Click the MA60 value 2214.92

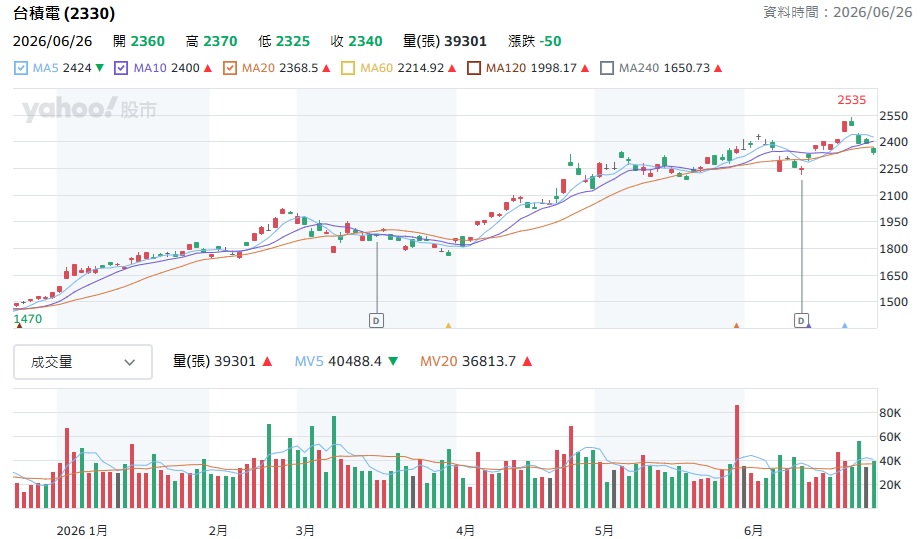tap(421, 68)
